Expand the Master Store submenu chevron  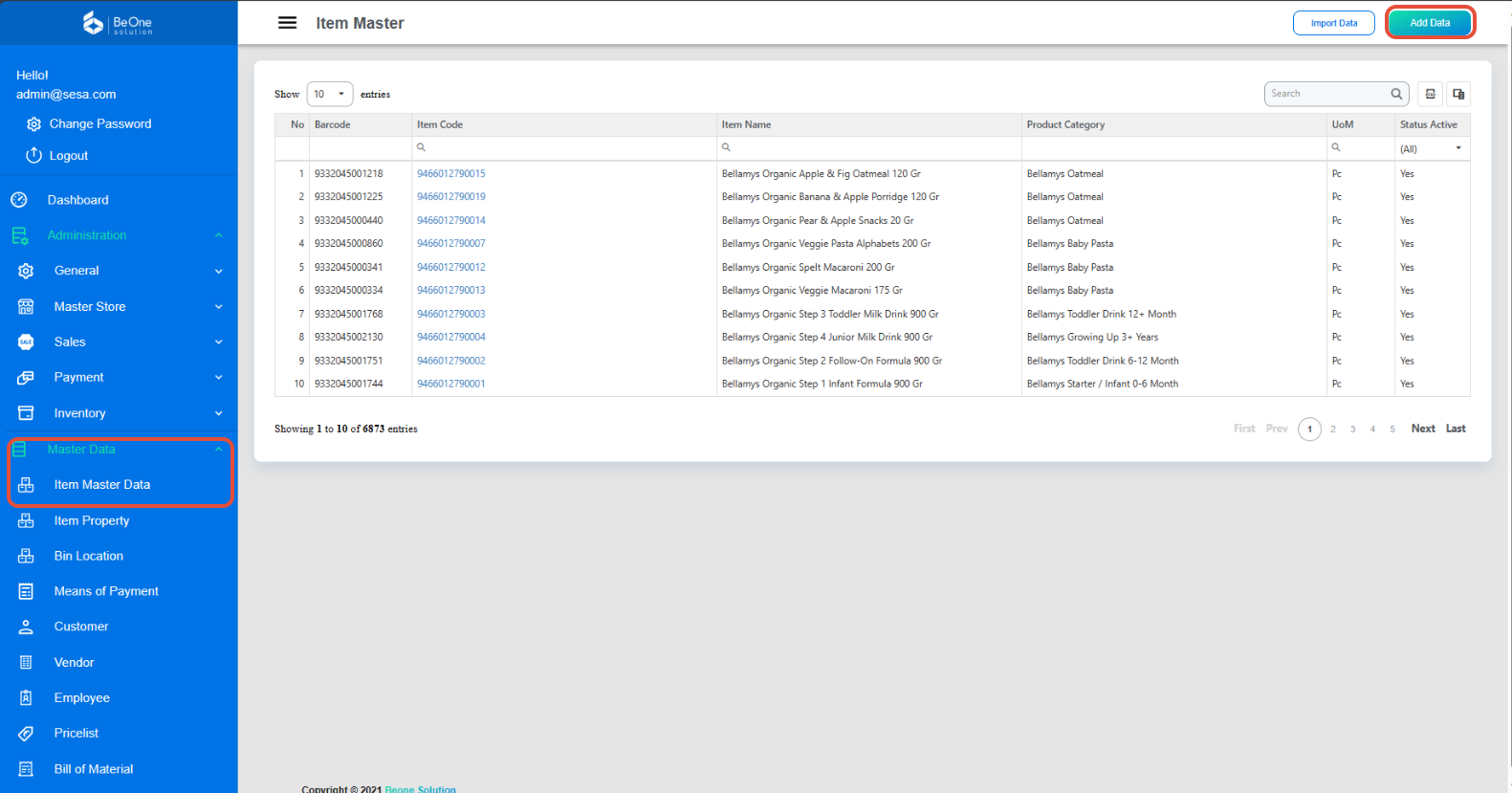[x=219, y=307]
